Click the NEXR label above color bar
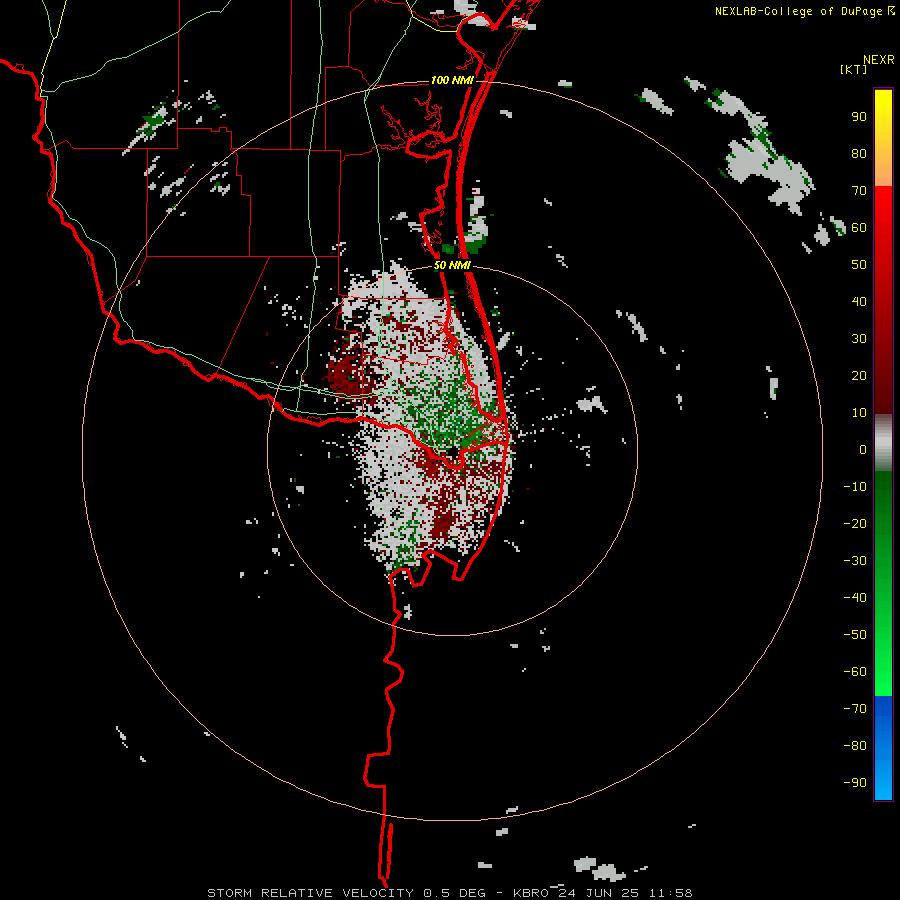The width and height of the screenshot is (900, 900). tap(879, 60)
